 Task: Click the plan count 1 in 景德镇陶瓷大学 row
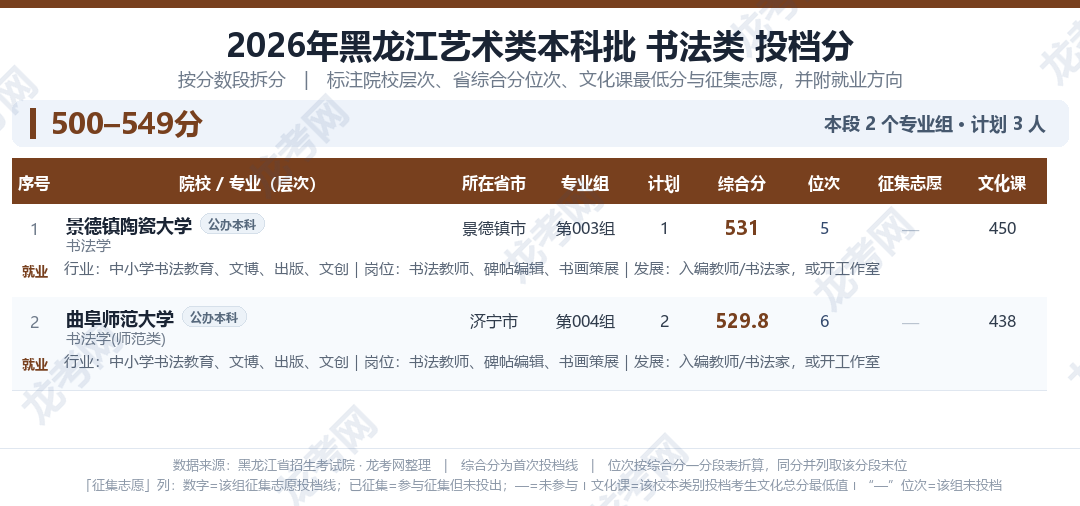tap(664, 228)
